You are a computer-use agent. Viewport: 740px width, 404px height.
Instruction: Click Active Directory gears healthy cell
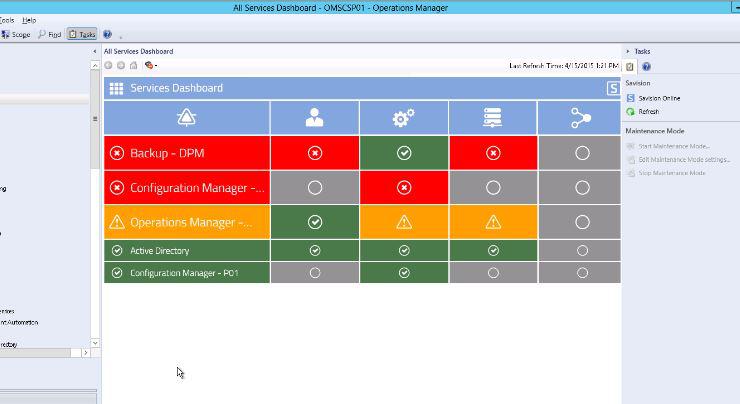pos(404,251)
